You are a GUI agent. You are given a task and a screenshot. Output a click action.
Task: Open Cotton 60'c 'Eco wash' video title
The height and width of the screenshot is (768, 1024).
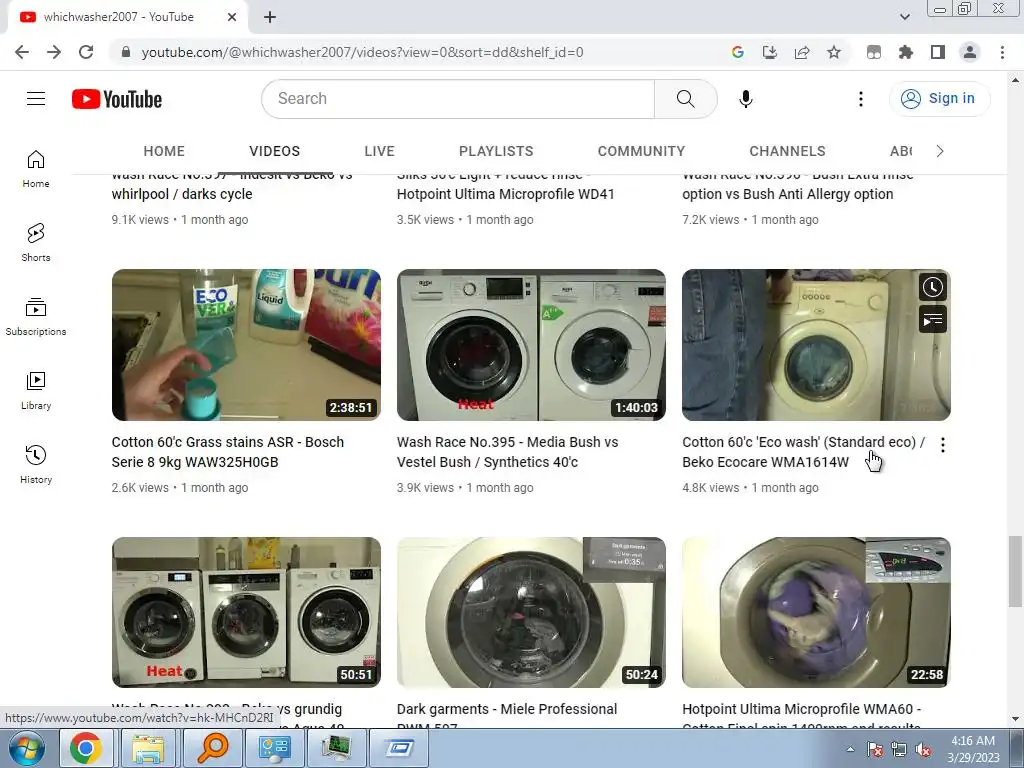click(x=803, y=452)
